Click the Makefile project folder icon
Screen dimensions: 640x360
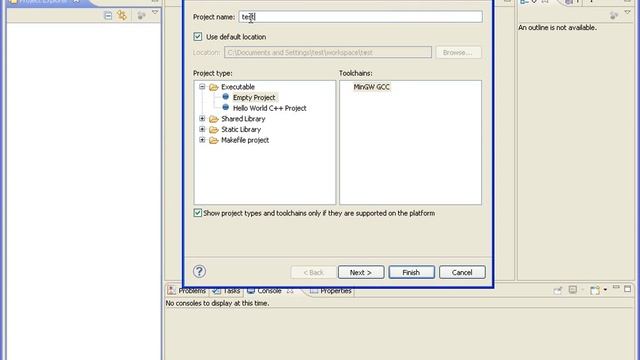(x=213, y=140)
